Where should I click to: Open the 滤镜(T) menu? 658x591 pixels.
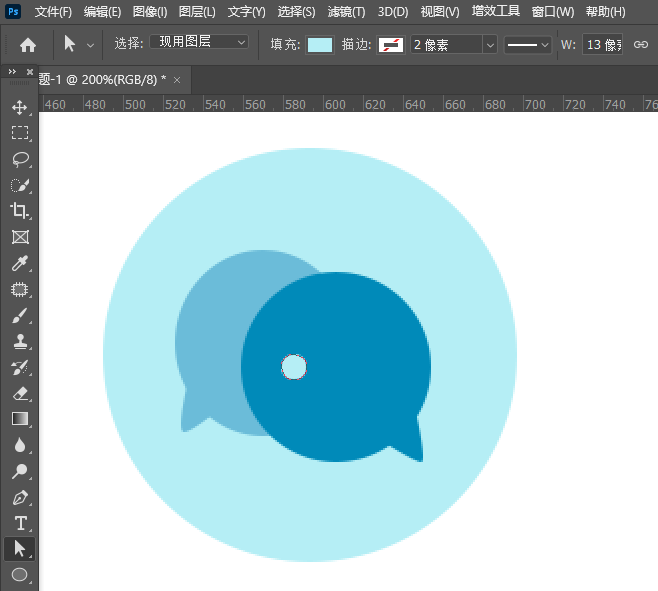pyautogui.click(x=346, y=12)
